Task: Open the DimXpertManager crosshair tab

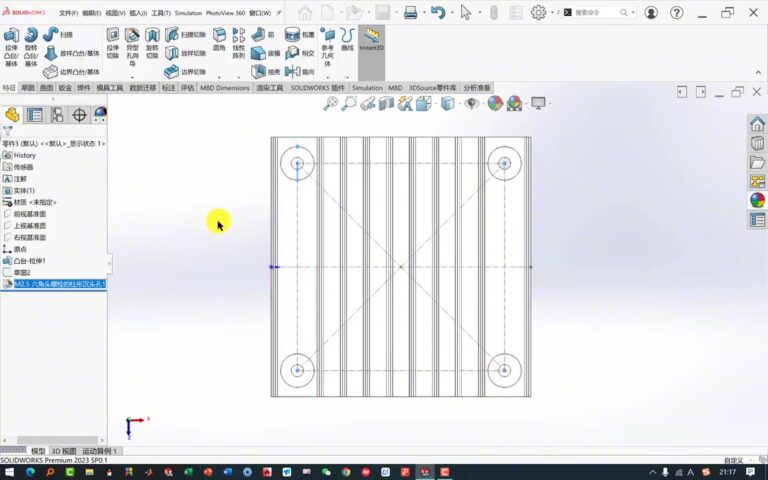Action: coord(79,115)
